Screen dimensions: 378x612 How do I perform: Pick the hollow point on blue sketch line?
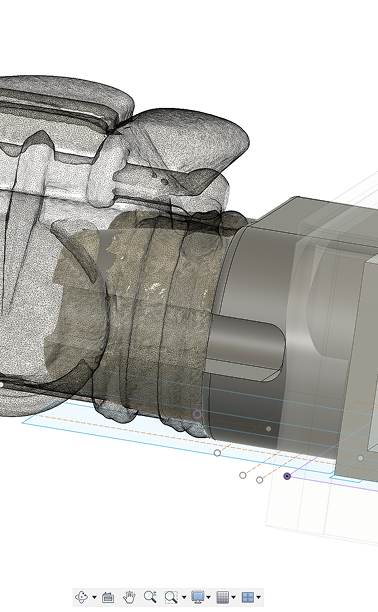tap(218, 453)
